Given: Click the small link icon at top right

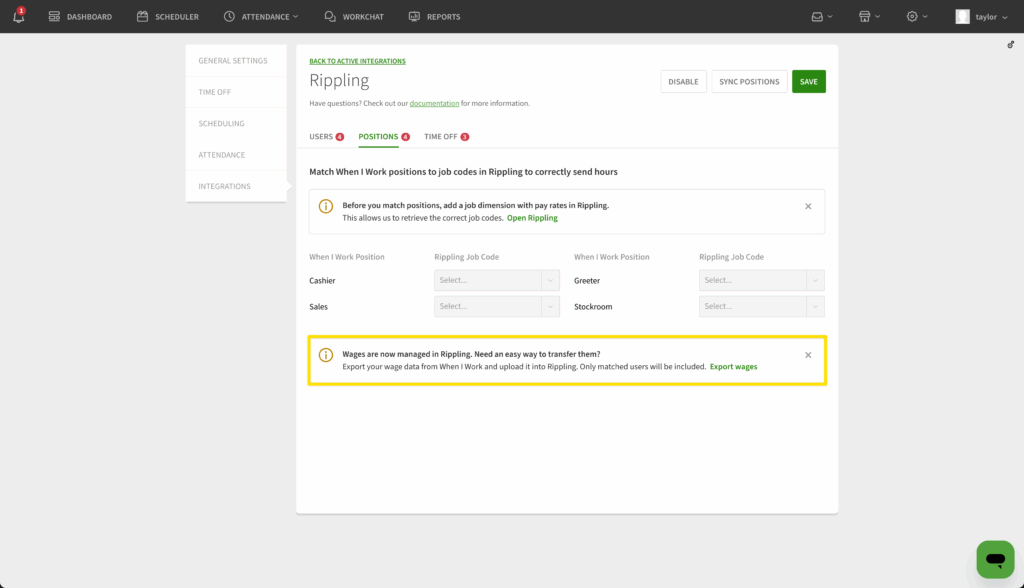Looking at the screenshot, I should (1010, 45).
